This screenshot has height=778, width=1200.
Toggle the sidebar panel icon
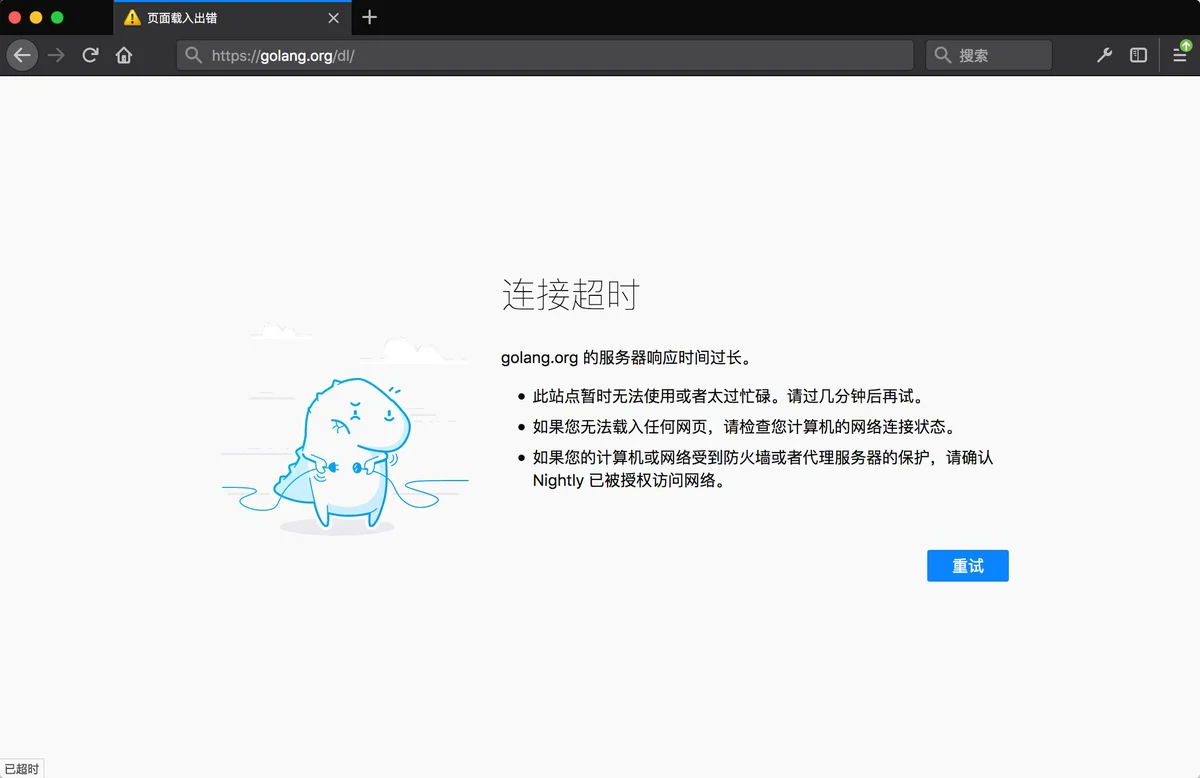click(x=1138, y=55)
